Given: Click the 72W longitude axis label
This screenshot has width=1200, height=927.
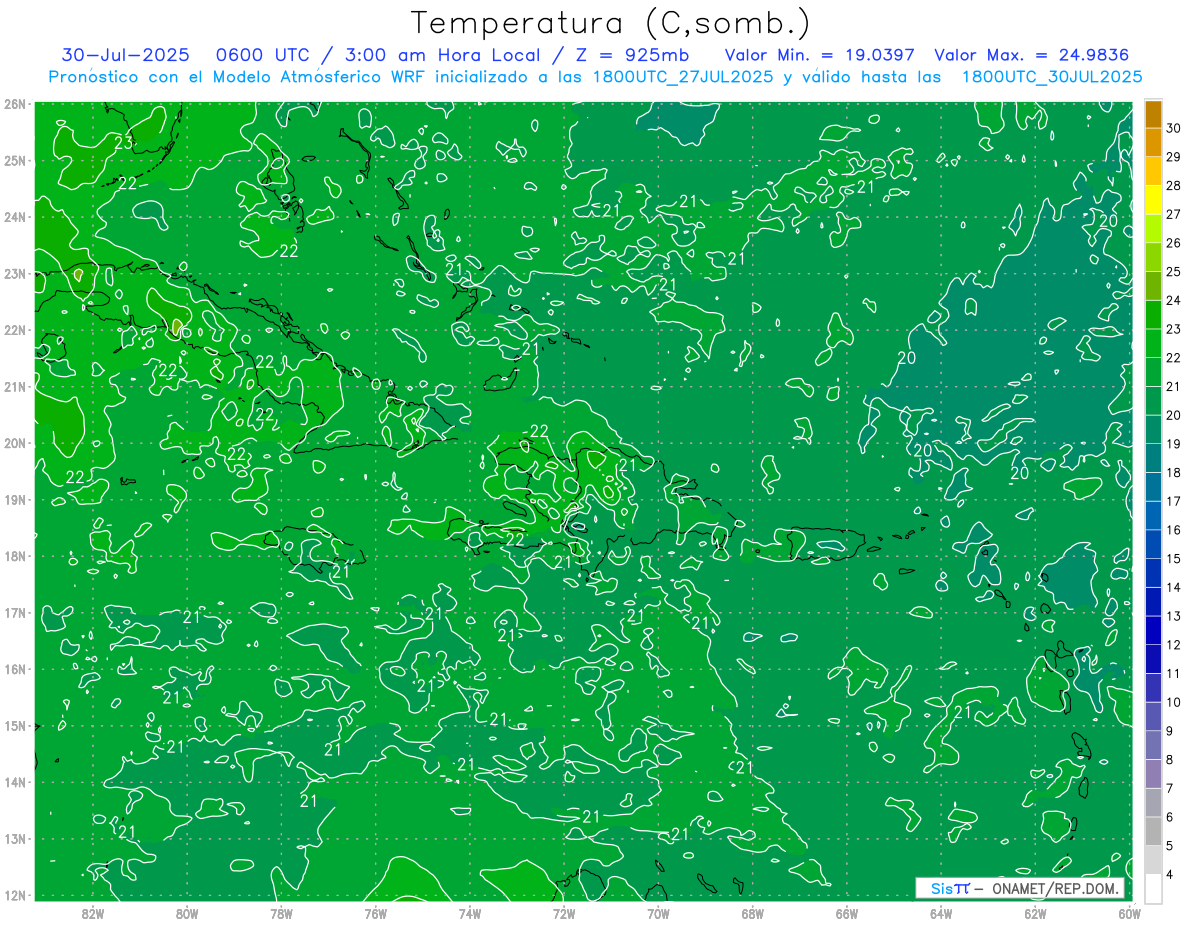Looking at the screenshot, I should 564,913.
